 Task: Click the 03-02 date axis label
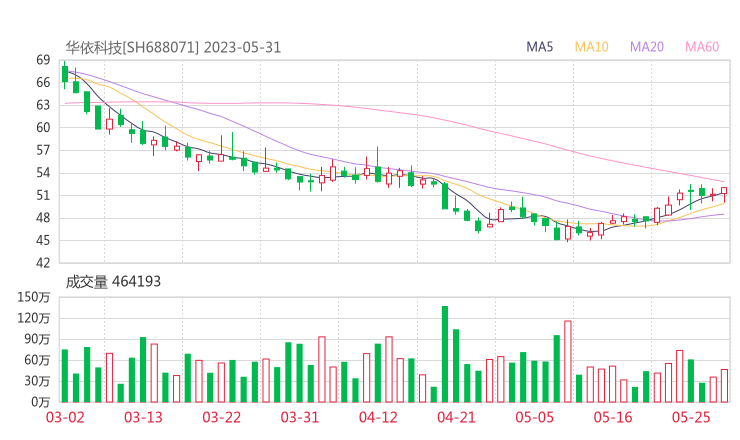[x=65, y=417]
